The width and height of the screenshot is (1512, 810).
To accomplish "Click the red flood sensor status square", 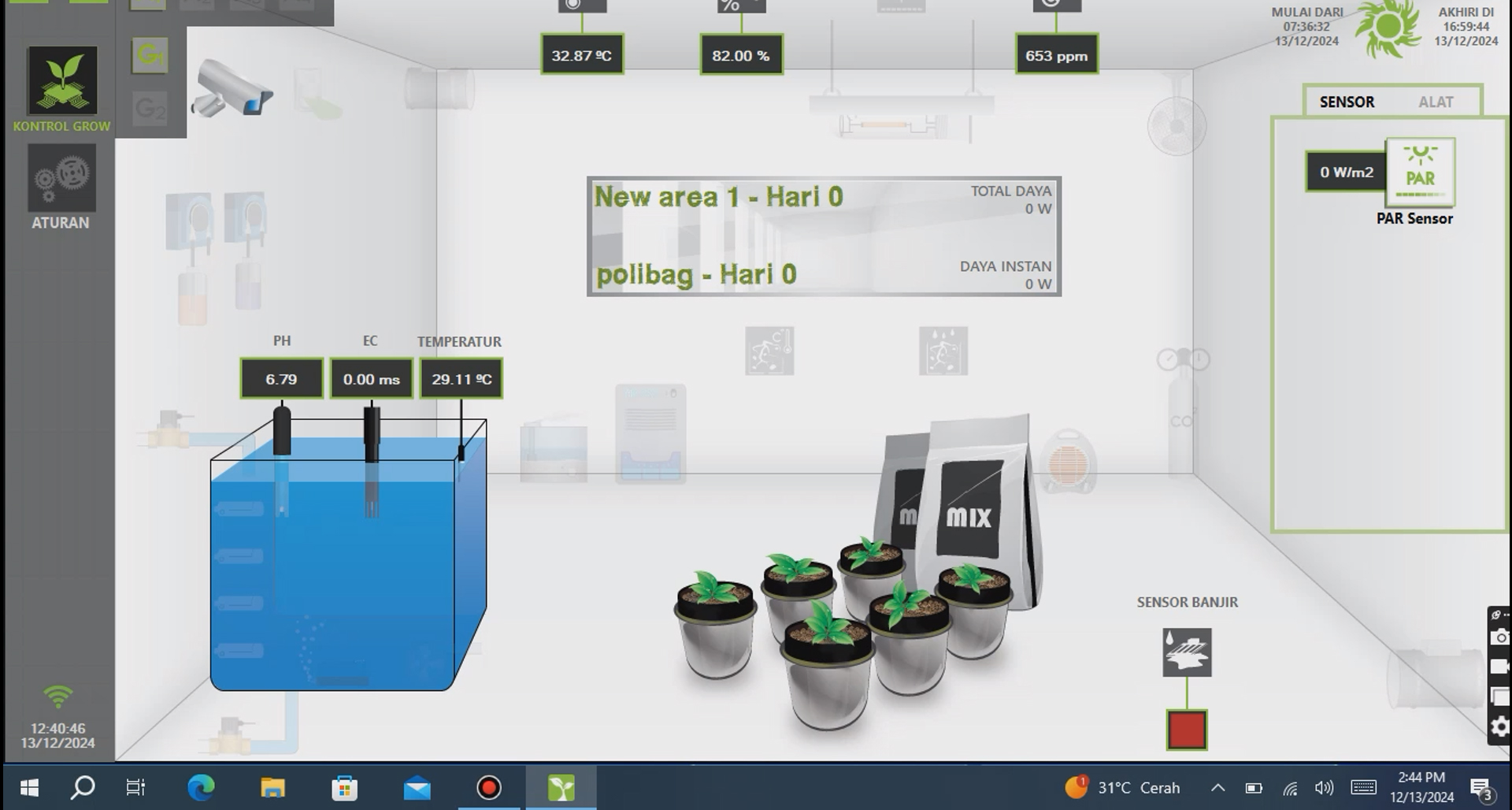I will pos(1186,730).
